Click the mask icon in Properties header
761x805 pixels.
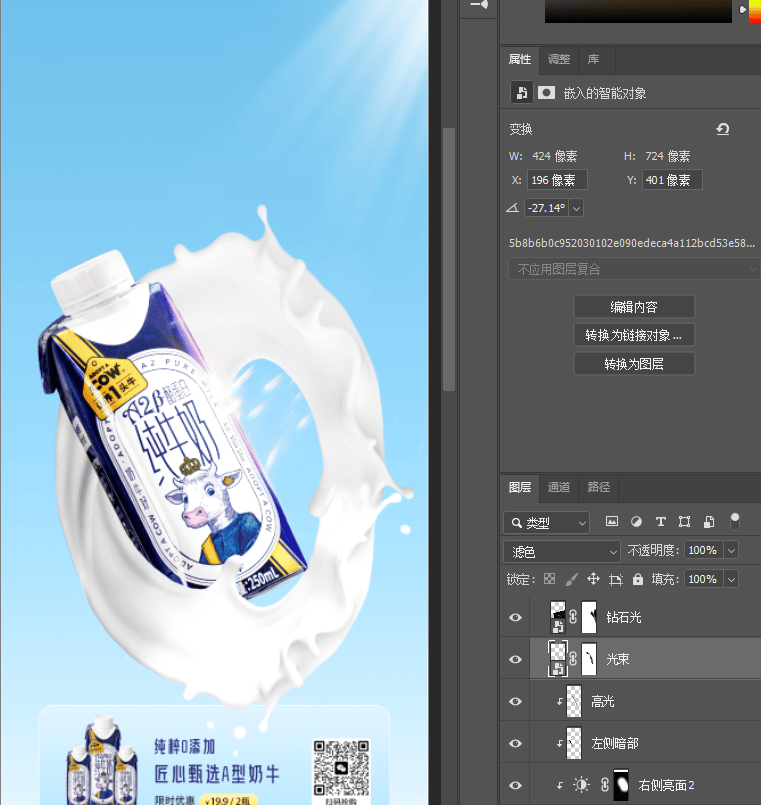546,92
